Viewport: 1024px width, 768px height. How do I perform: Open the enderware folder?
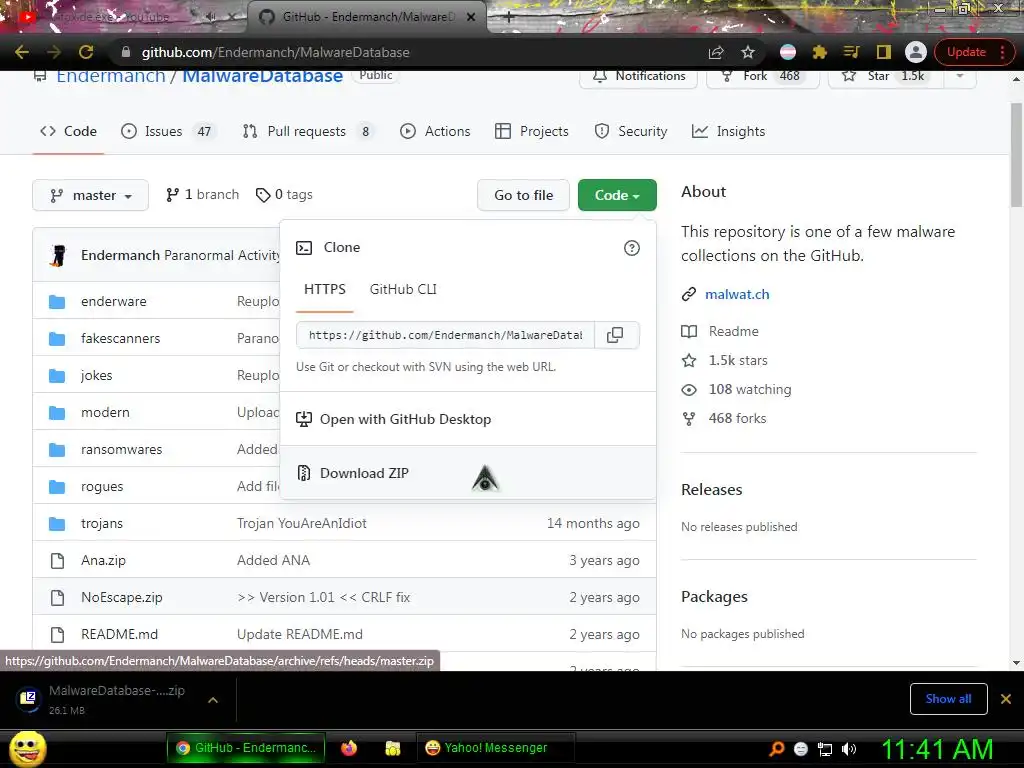[114, 301]
